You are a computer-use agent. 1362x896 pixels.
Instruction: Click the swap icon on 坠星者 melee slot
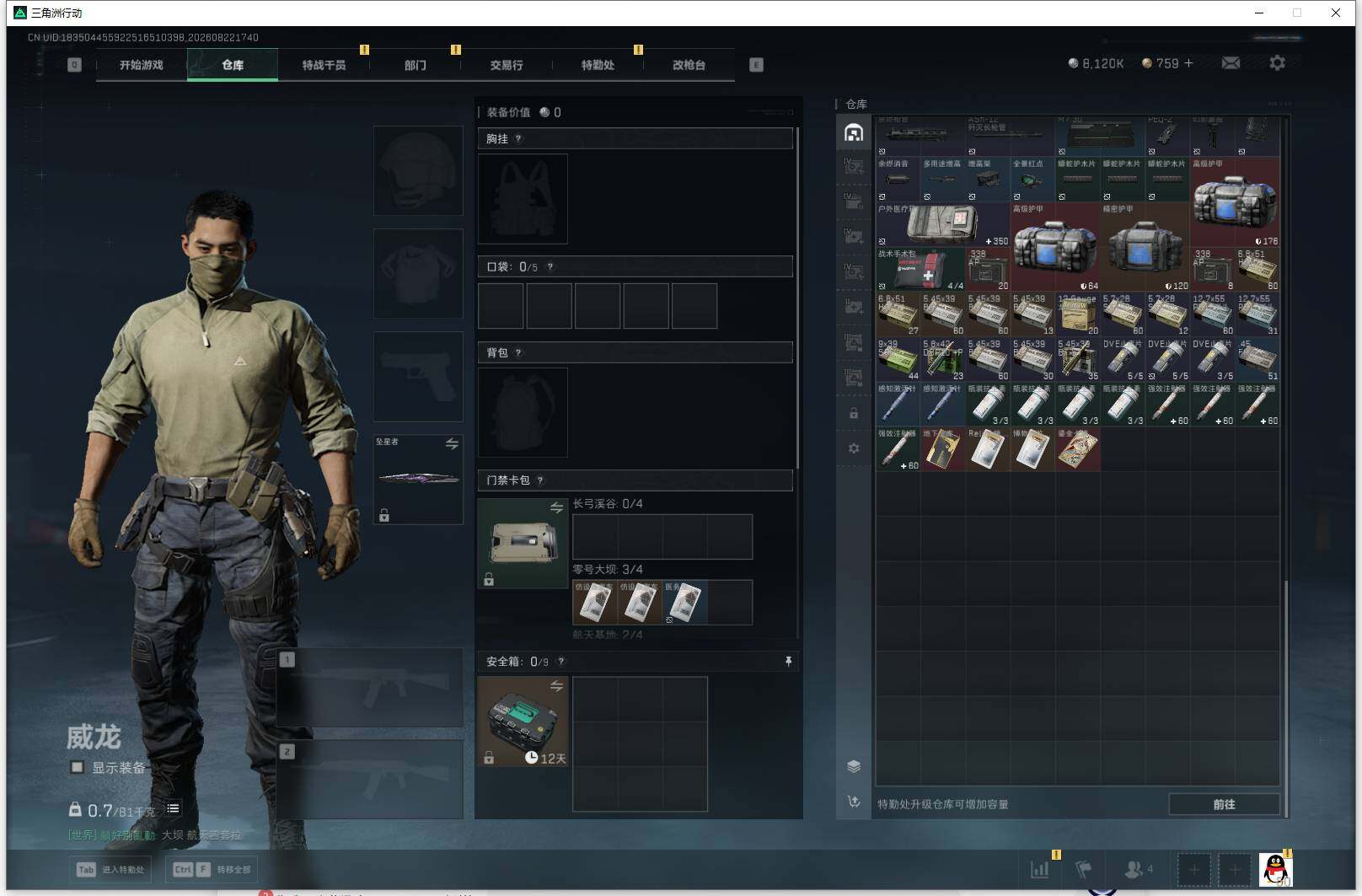tap(452, 444)
